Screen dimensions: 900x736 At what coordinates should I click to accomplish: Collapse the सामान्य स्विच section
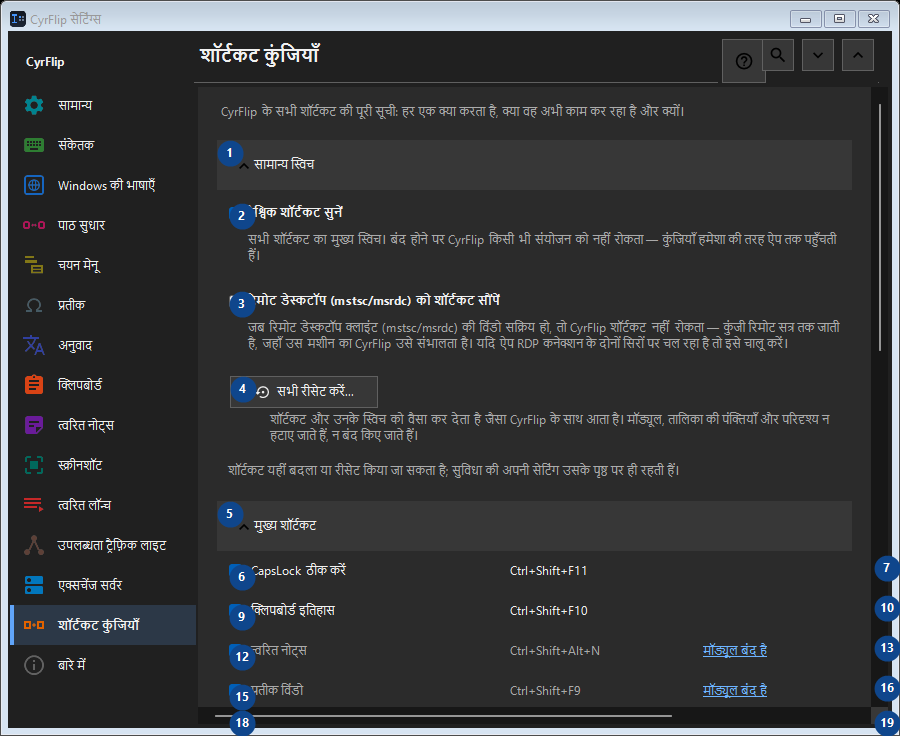pos(534,165)
